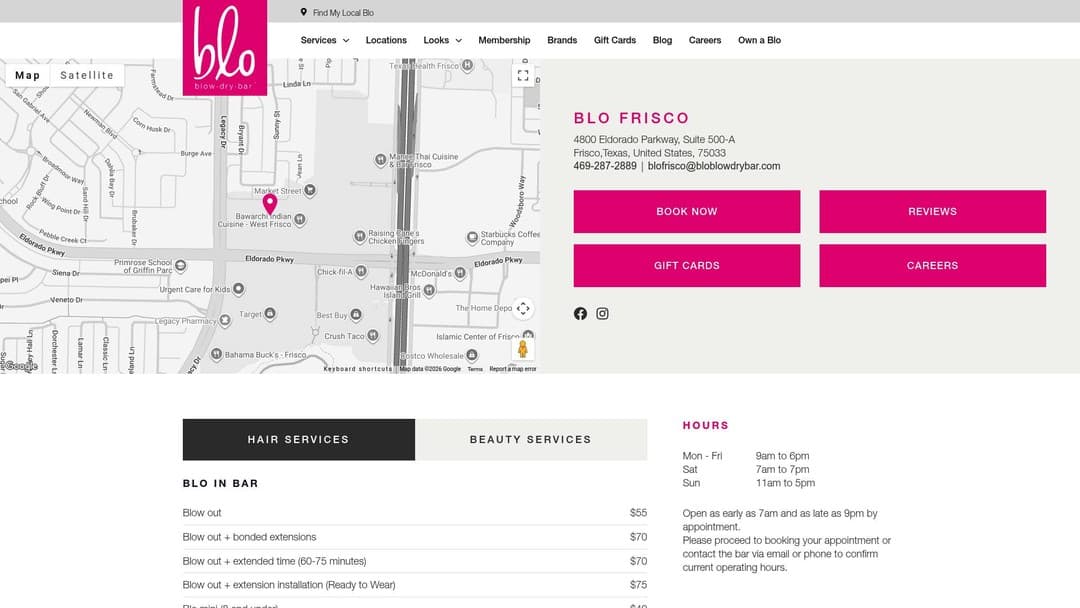This screenshot has width=1080, height=608.
Task: Click the pink Book Now button
Action: pyautogui.click(x=687, y=211)
